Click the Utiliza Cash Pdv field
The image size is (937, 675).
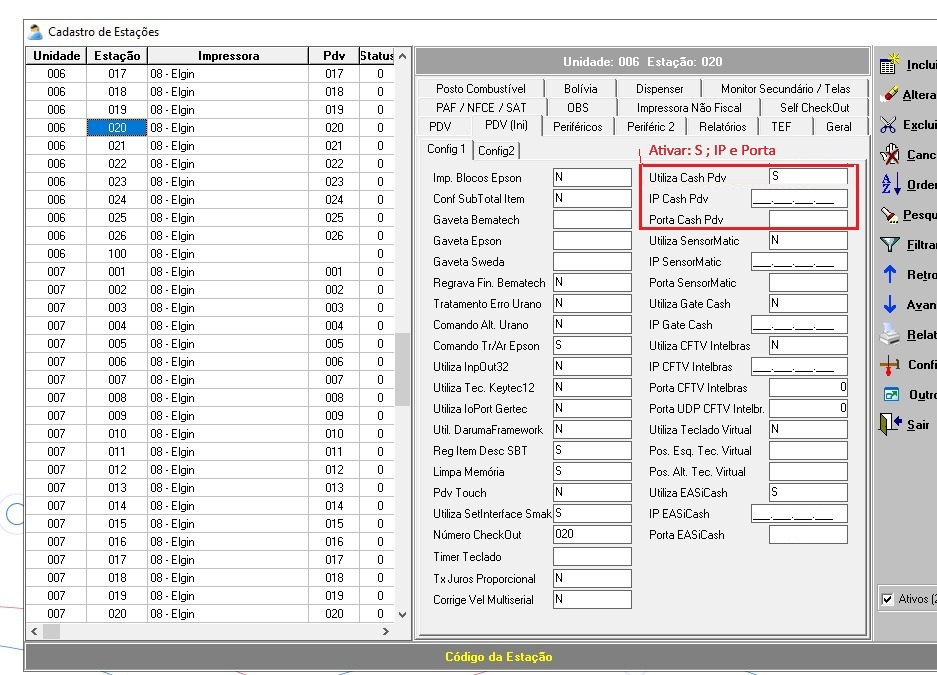[808, 177]
